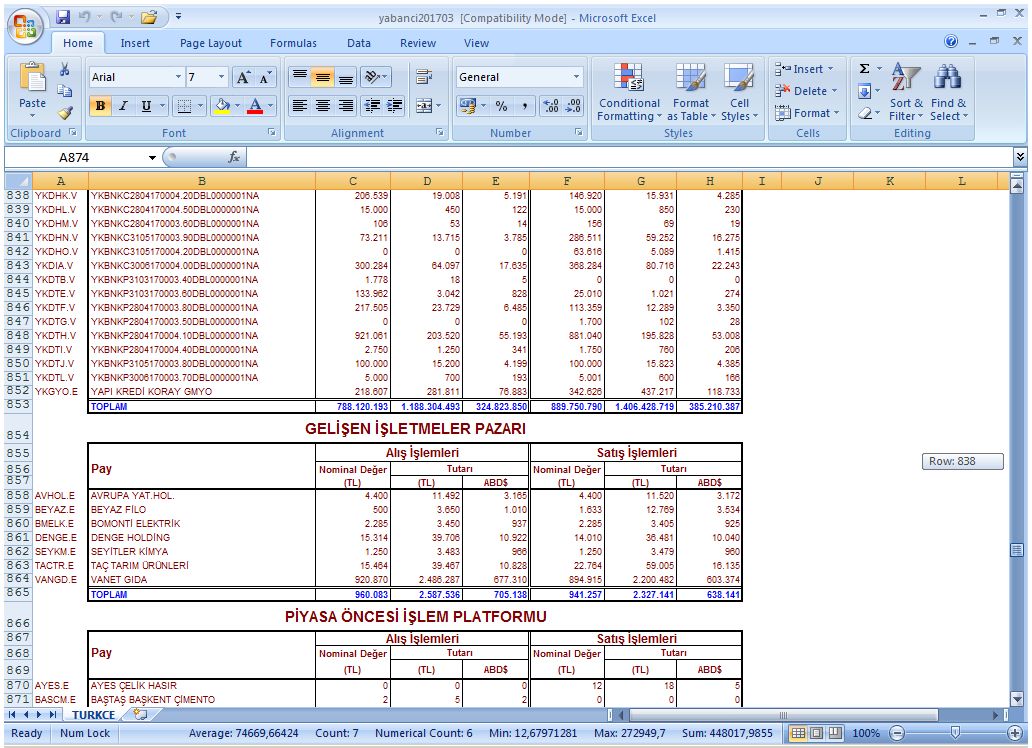This screenshot has height=748, width=1032.
Task: Increase decimal places icon
Action: (551, 105)
